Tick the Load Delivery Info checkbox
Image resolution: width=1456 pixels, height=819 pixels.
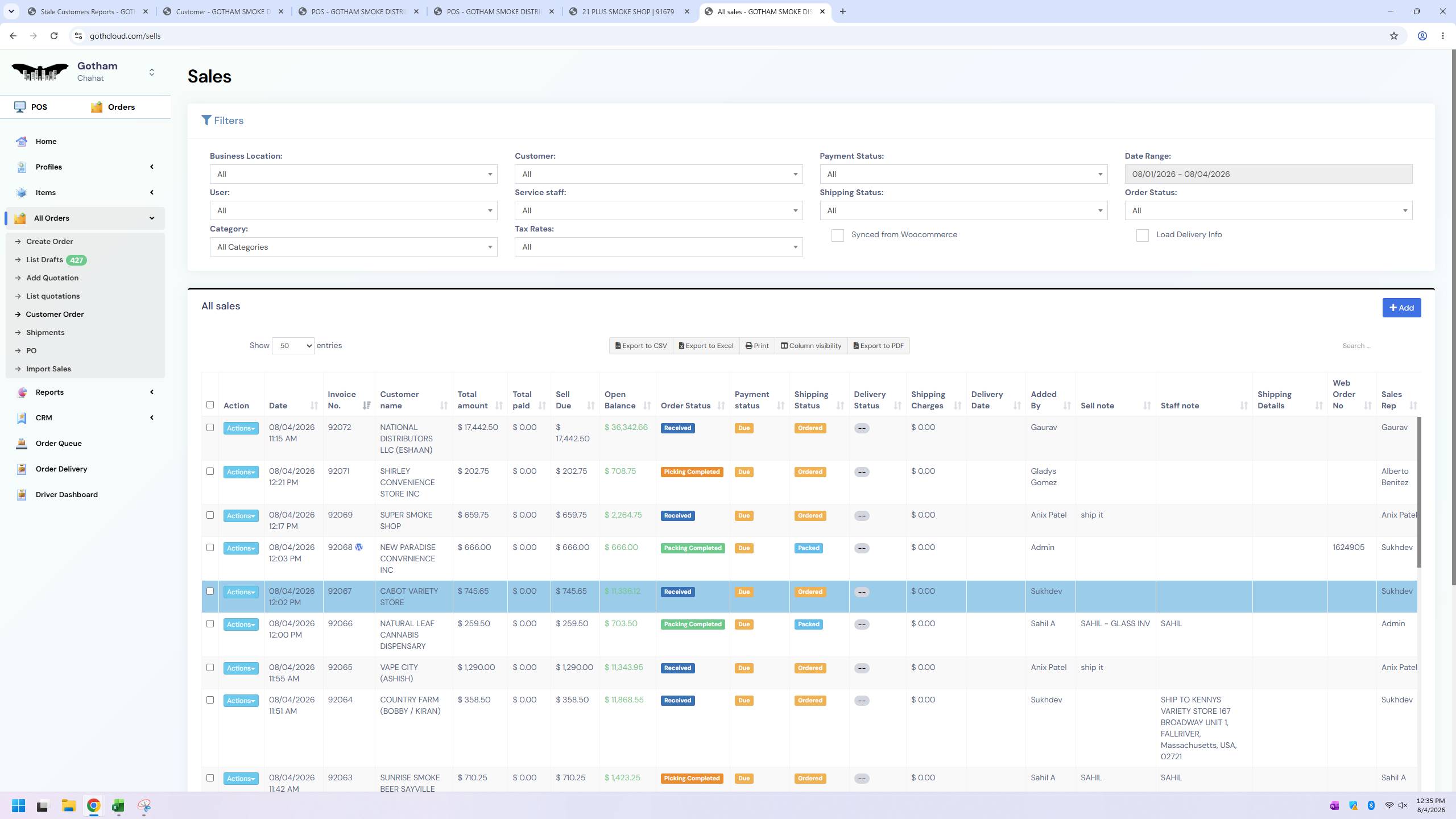(1142, 235)
